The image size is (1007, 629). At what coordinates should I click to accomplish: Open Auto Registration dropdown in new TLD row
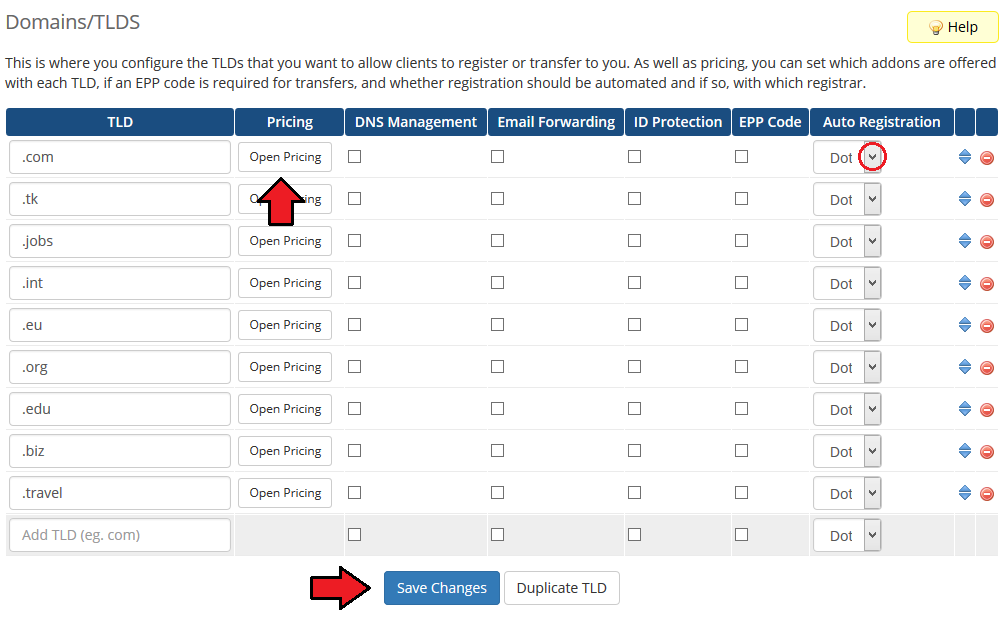tap(872, 536)
